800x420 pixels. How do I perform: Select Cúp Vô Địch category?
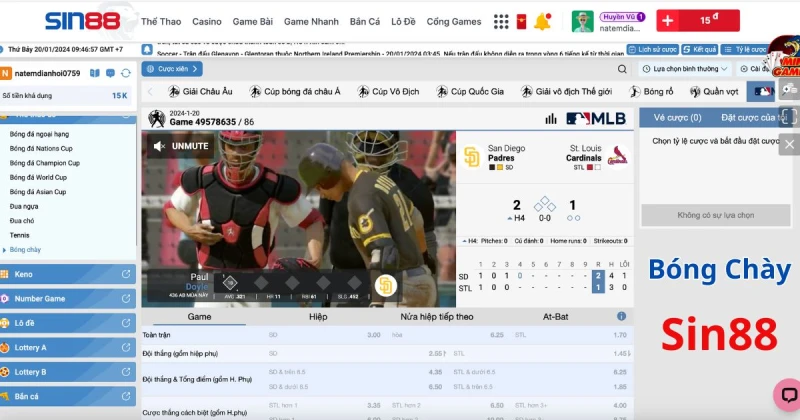coord(388,91)
